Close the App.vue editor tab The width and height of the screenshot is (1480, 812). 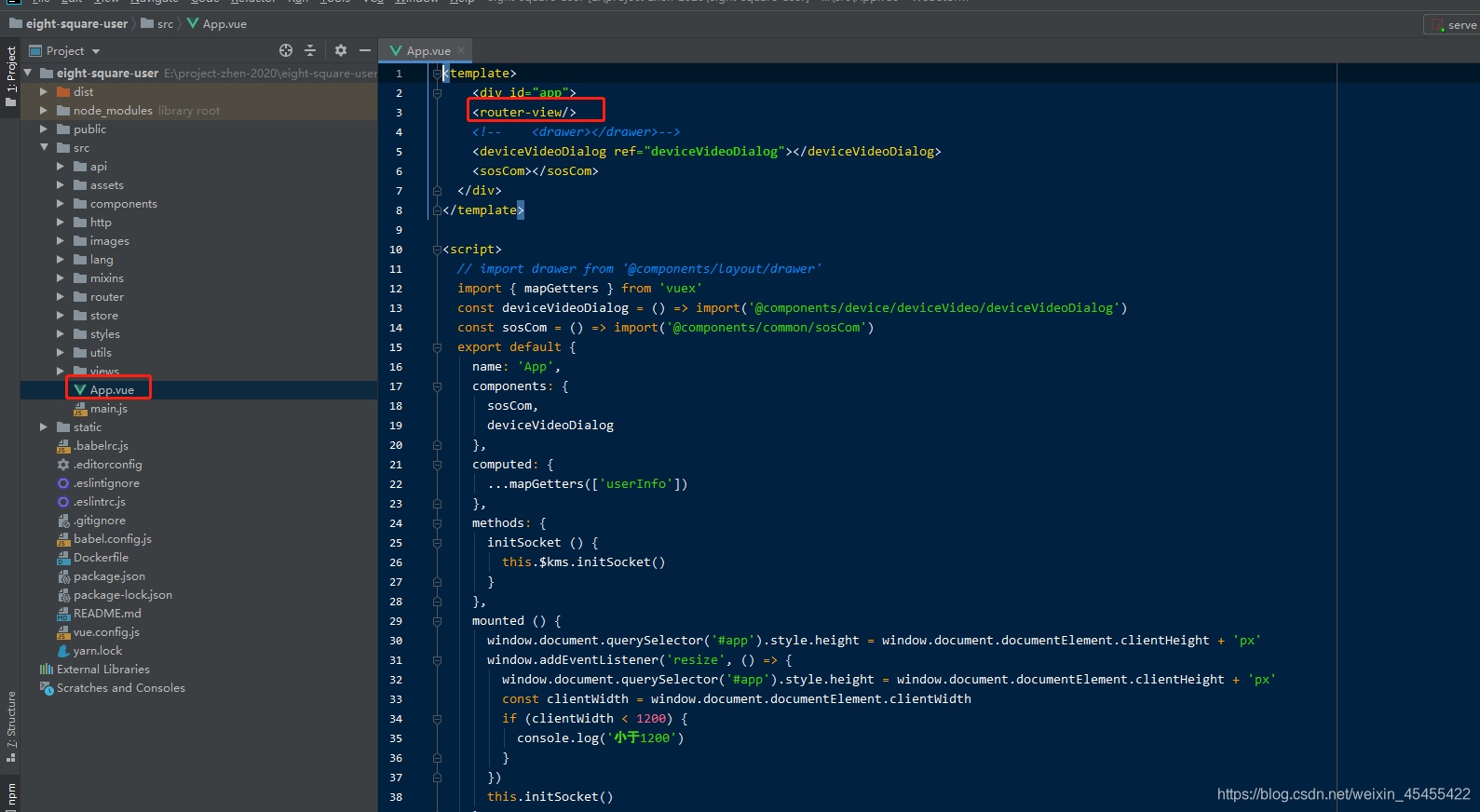(x=461, y=50)
